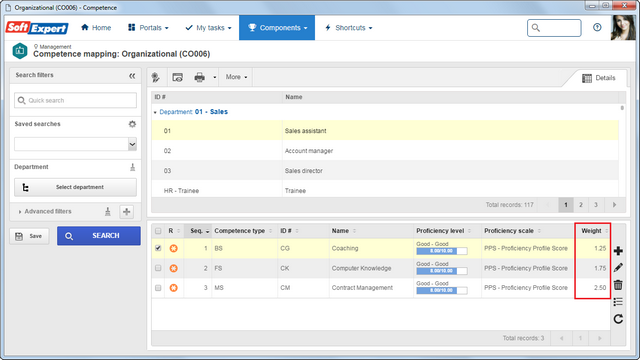
Task: Uncheck the Coaching row checkbox
Action: 158,248
